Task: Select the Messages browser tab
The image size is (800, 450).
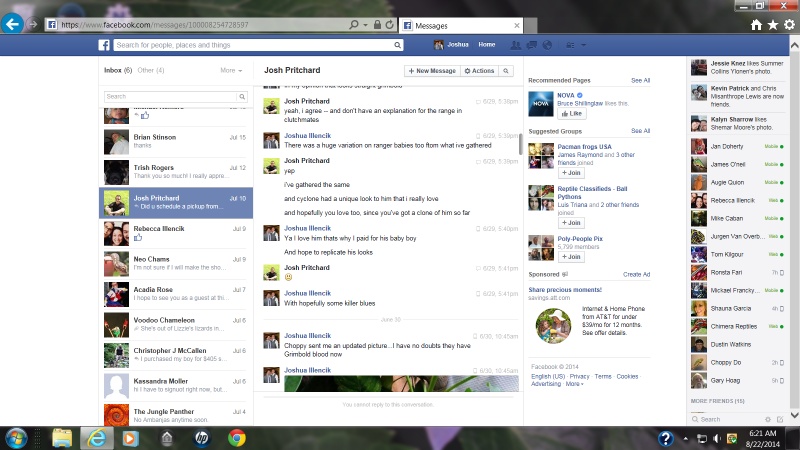Action: click(462, 26)
